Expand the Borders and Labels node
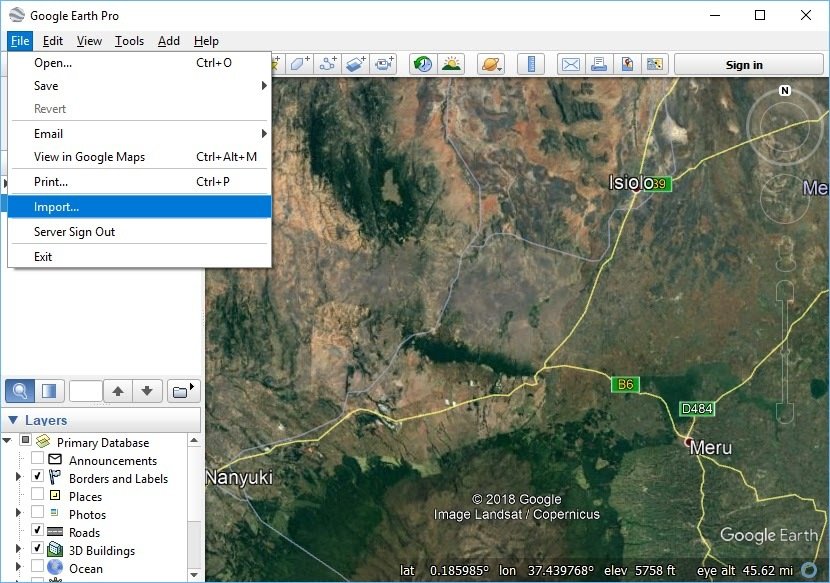Screen dimensions: 830x583 [x=18, y=477]
